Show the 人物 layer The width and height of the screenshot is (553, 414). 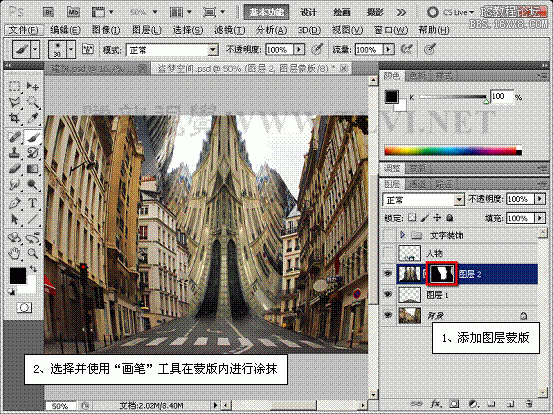click(x=388, y=253)
